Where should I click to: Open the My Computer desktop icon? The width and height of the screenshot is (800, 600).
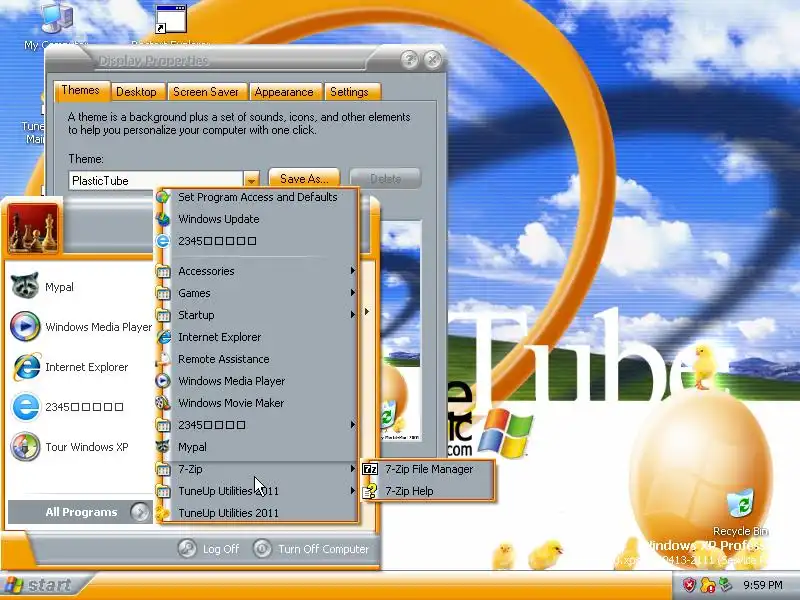click(x=57, y=18)
